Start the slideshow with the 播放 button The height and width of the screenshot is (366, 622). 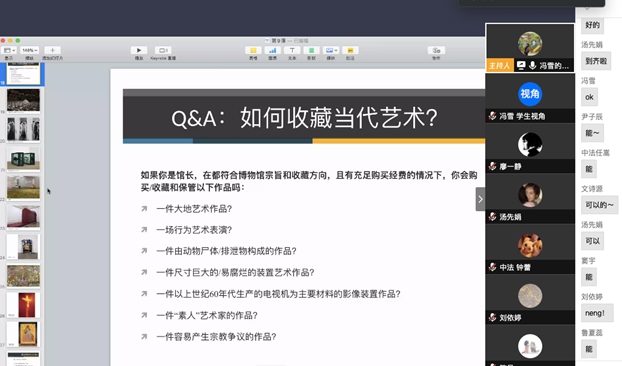139,50
